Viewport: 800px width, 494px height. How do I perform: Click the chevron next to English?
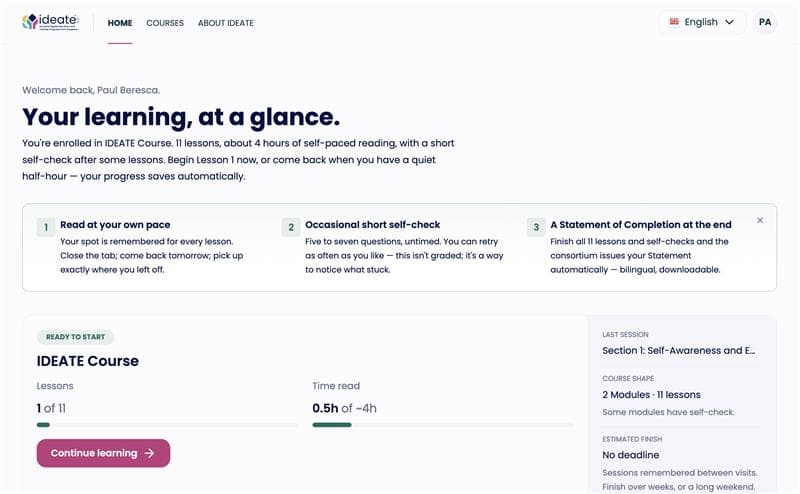[x=729, y=22]
